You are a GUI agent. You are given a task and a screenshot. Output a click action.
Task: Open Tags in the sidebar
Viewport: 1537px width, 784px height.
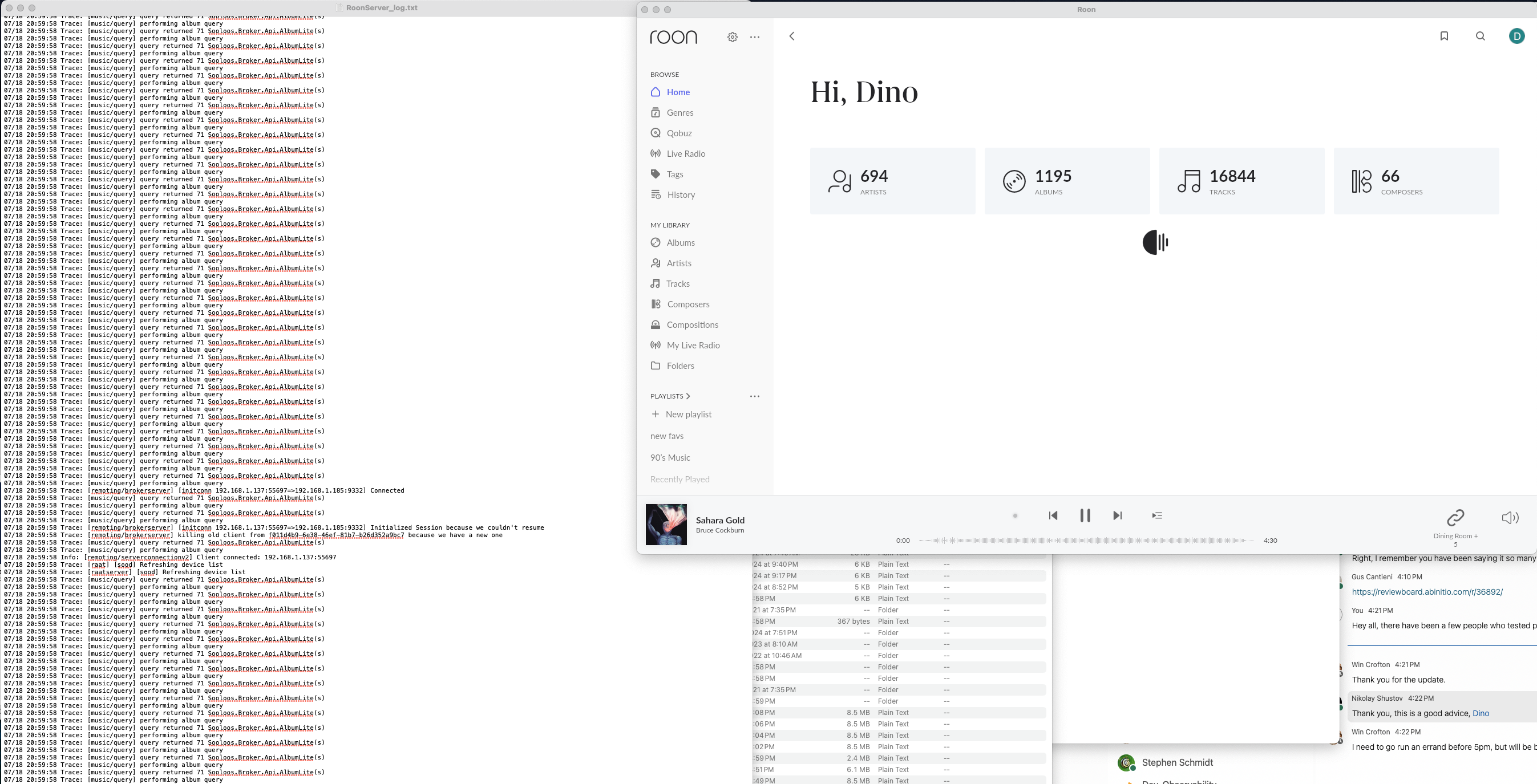pos(675,174)
